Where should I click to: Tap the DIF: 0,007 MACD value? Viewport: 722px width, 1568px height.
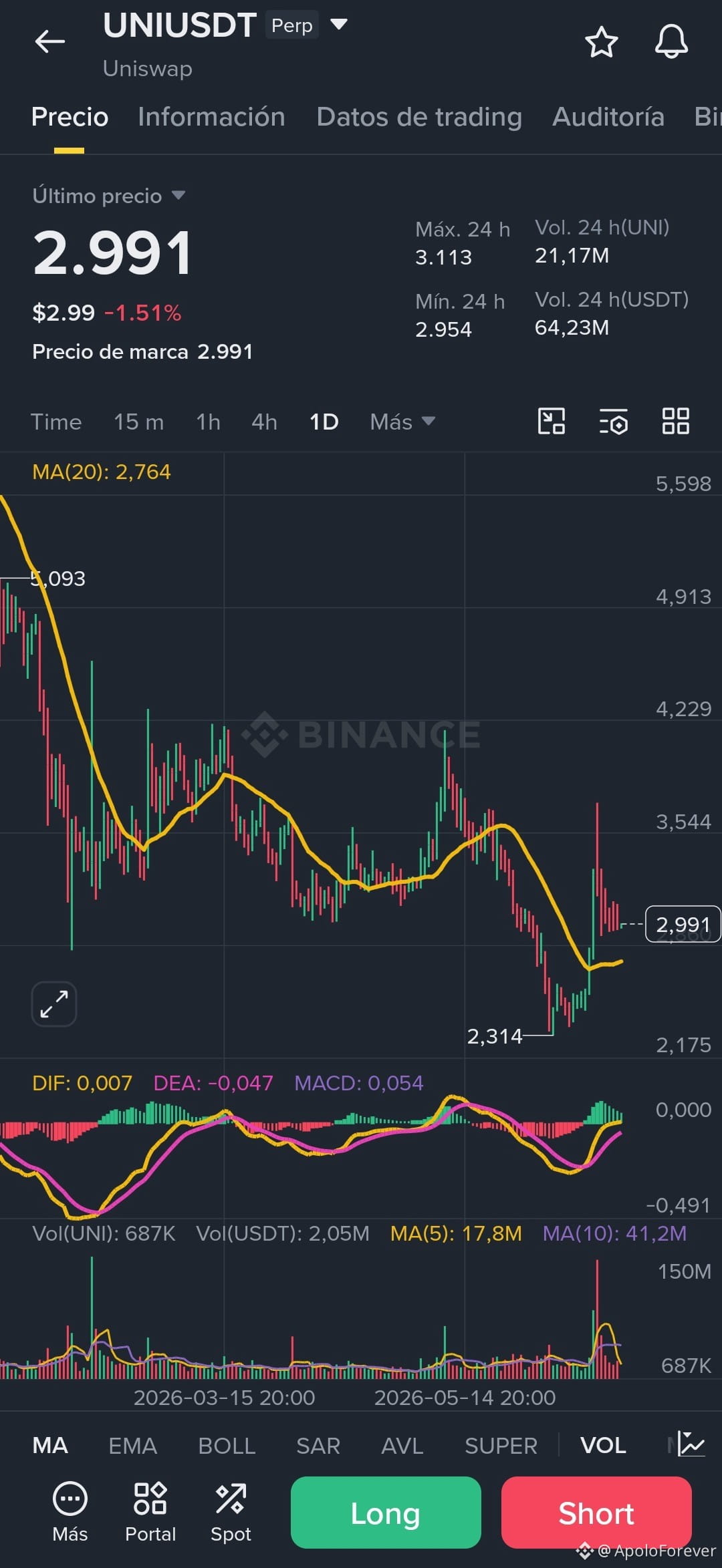[x=82, y=1083]
